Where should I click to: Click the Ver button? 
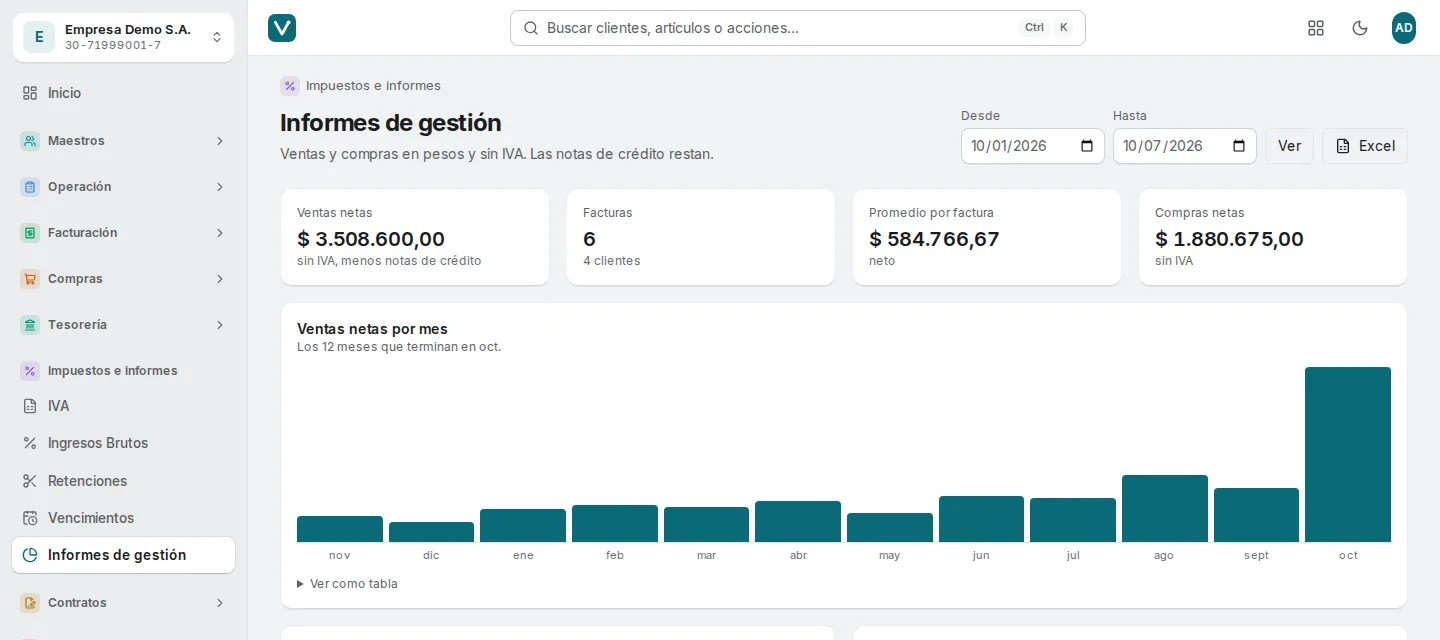(1289, 146)
